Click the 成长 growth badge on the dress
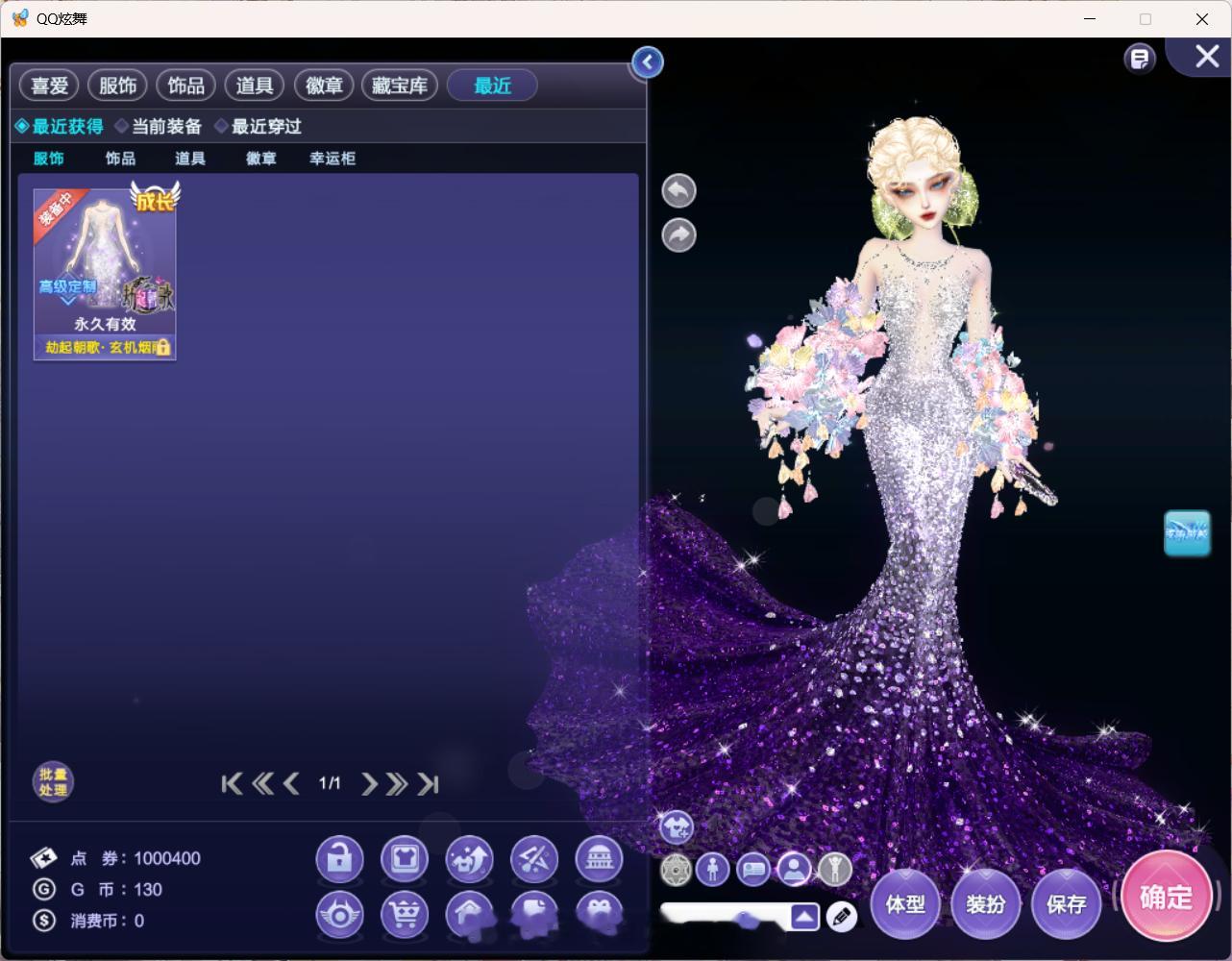The image size is (1232, 961). (155, 199)
